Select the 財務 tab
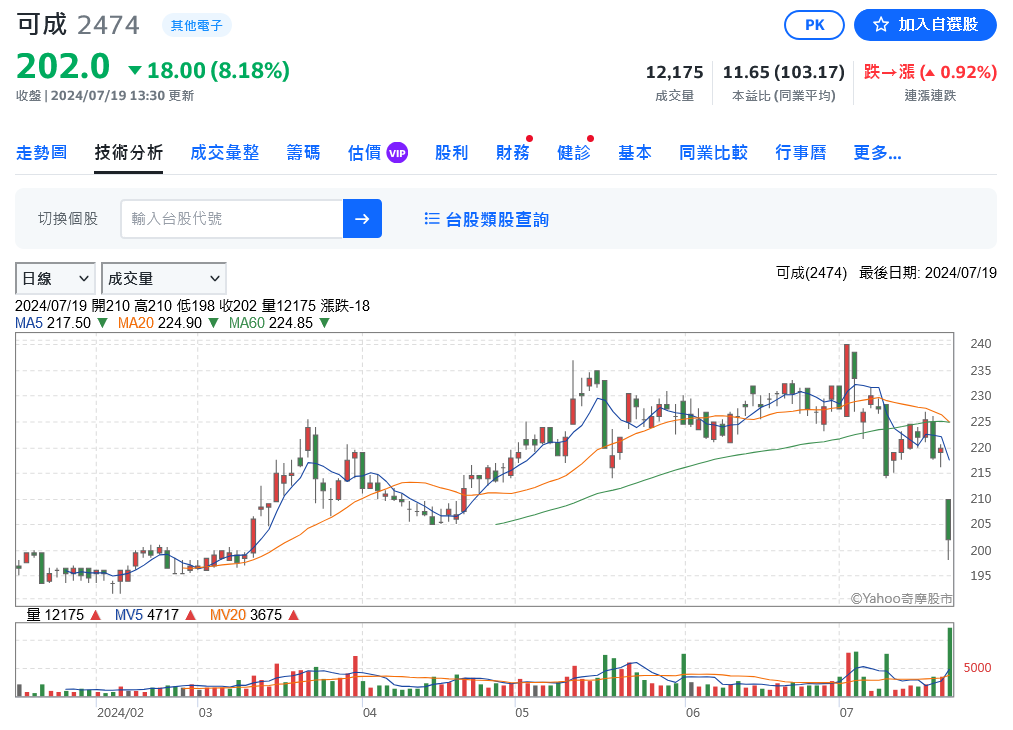Image resolution: width=1013 pixels, height=730 pixels. tap(512, 153)
